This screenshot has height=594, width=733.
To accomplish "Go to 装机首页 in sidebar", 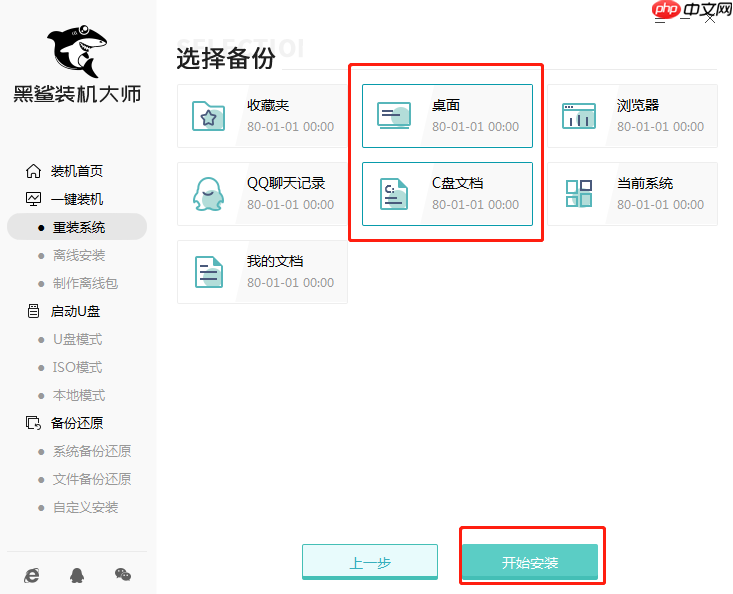I will (77, 171).
